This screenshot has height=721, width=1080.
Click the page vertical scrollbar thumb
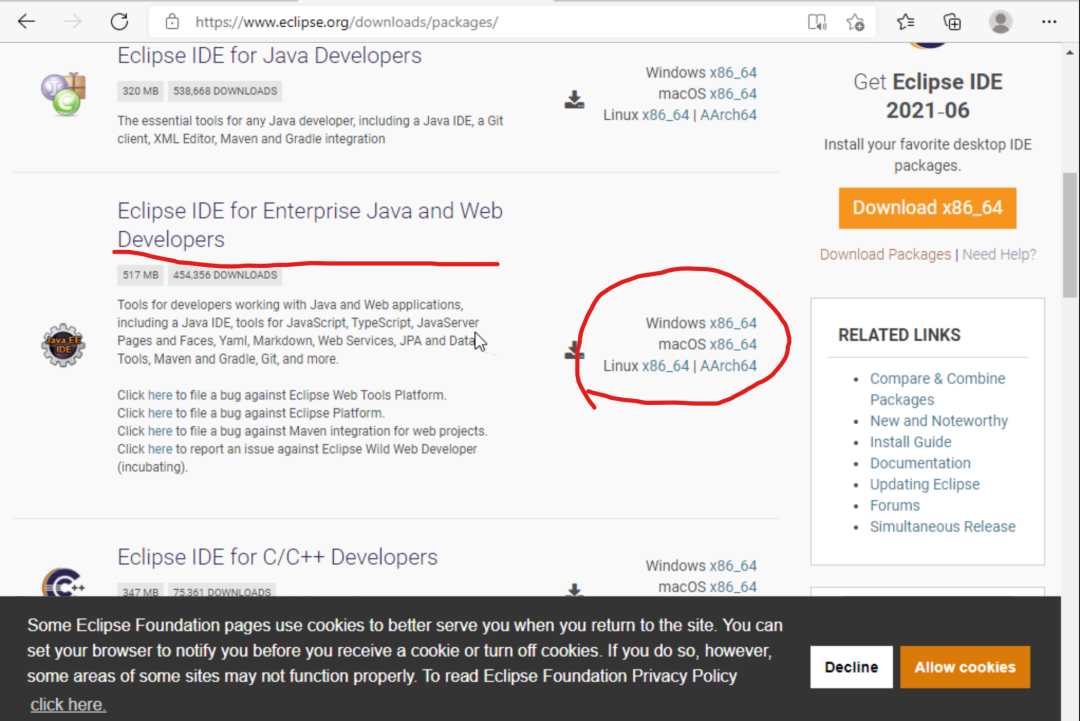[x=1069, y=234]
